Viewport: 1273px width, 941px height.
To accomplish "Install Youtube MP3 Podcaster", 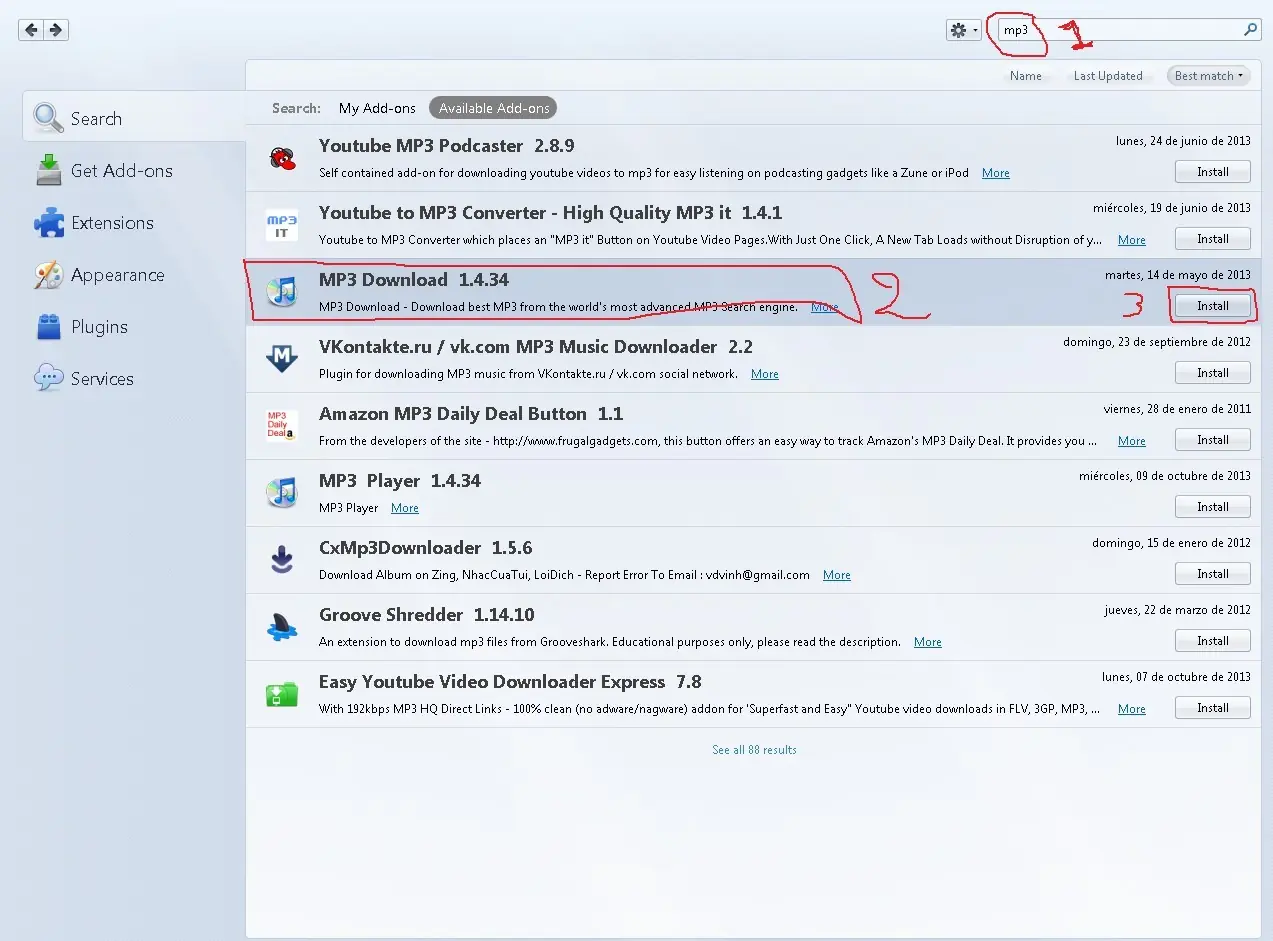I will (x=1212, y=172).
